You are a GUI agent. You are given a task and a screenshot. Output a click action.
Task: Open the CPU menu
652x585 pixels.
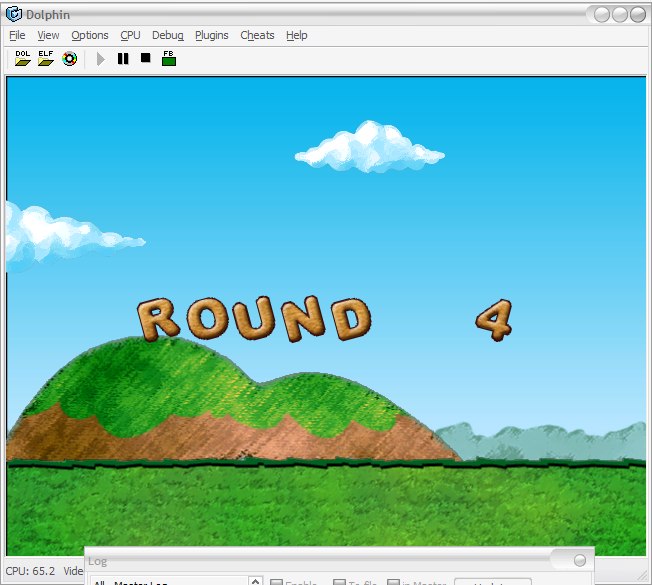130,35
